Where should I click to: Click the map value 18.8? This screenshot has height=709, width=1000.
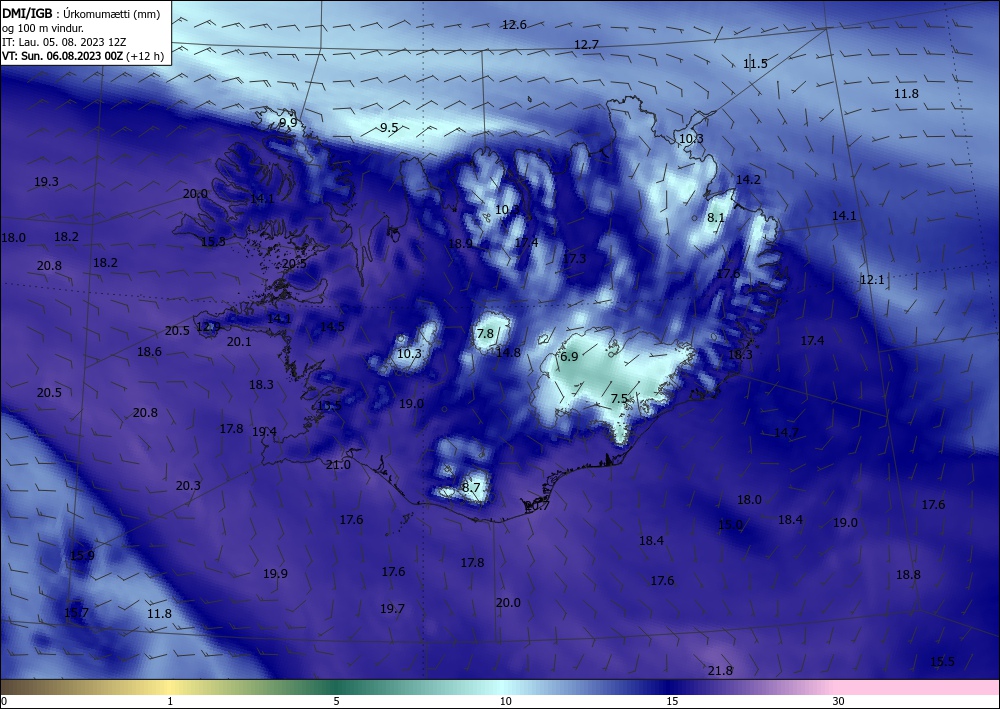click(908, 574)
